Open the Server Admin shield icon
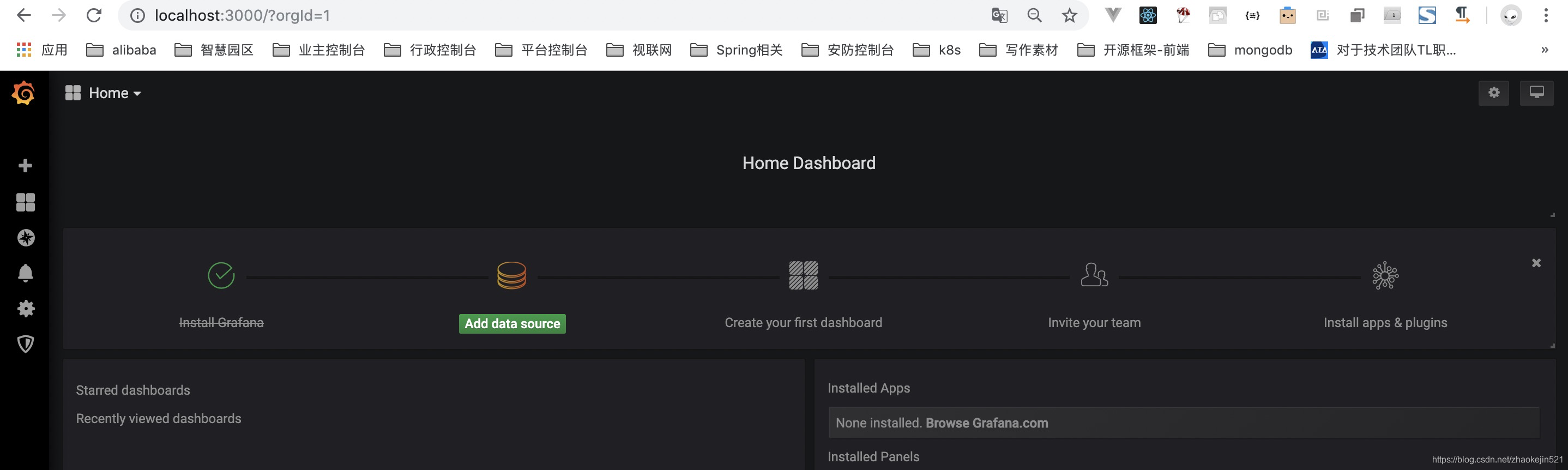Image resolution: width=1568 pixels, height=470 pixels. click(x=26, y=344)
